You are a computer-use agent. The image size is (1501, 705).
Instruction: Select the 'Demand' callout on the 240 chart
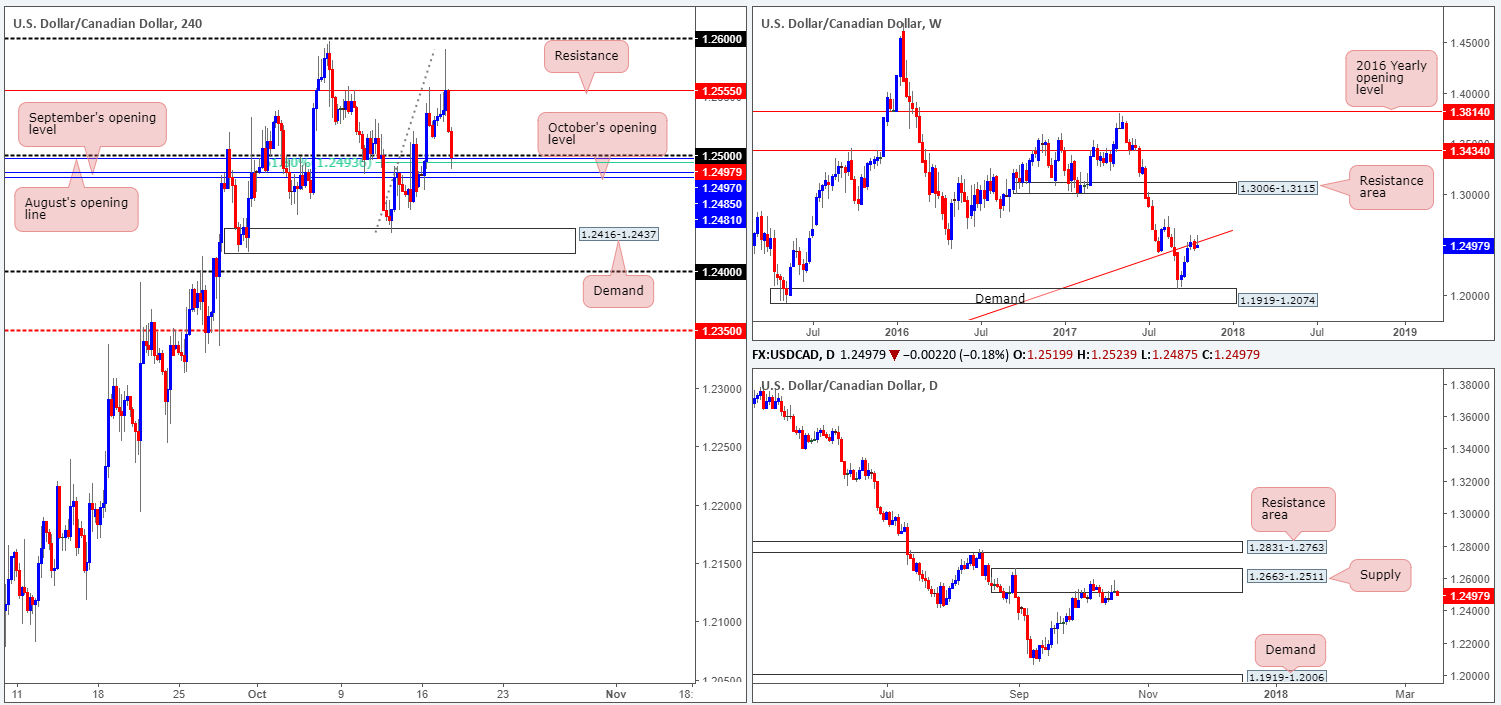click(x=619, y=291)
